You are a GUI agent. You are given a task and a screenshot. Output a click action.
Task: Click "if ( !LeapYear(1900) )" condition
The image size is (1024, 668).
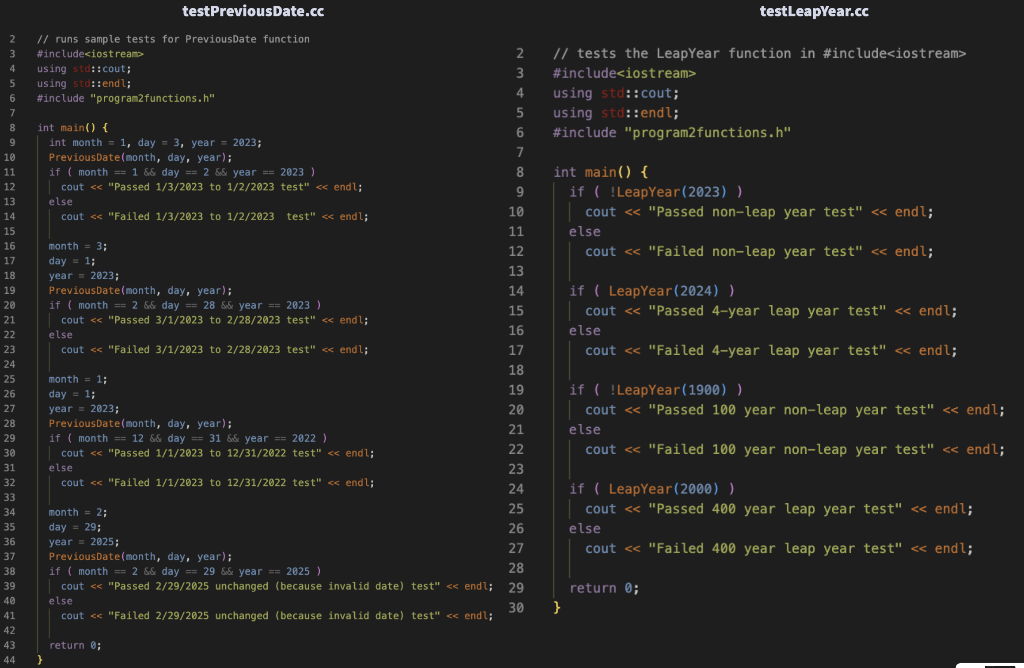coord(656,390)
